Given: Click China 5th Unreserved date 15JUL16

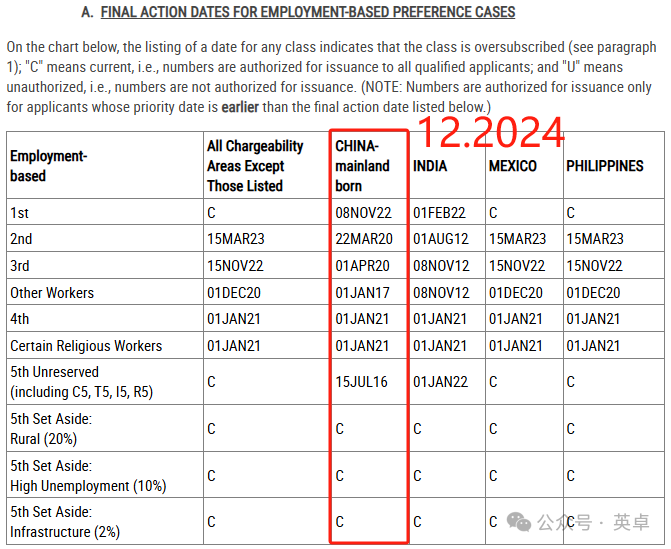Looking at the screenshot, I should coord(361,382).
